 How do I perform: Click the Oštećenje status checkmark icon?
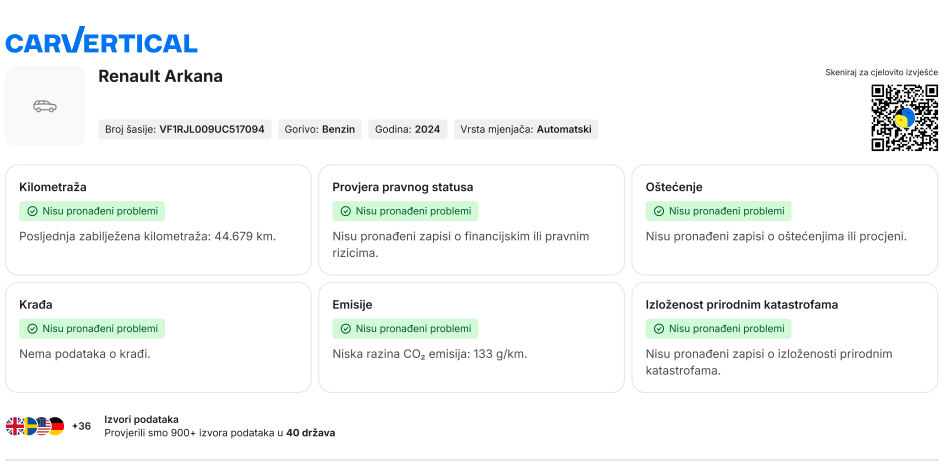click(x=658, y=211)
